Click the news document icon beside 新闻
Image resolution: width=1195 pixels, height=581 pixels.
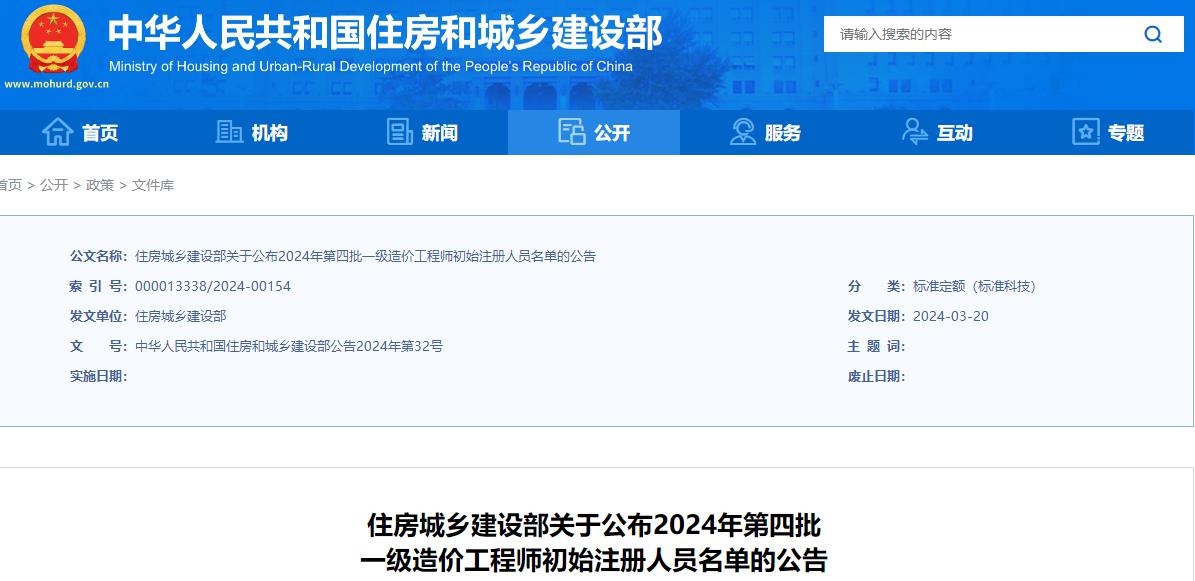click(x=401, y=131)
